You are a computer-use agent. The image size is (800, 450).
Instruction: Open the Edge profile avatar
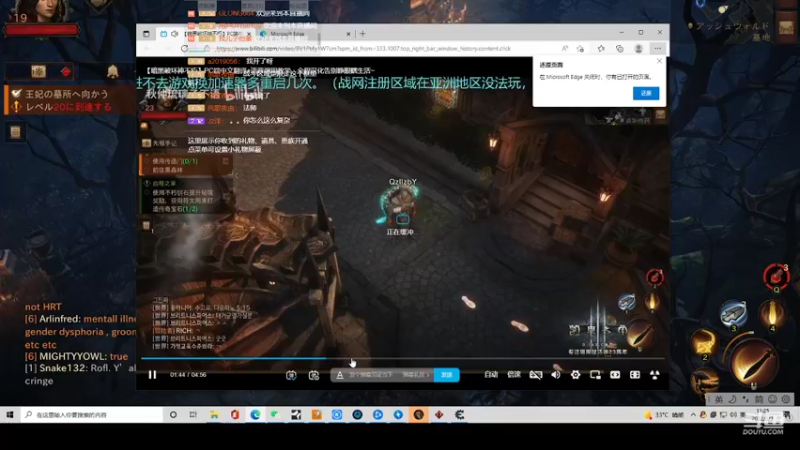pos(638,48)
